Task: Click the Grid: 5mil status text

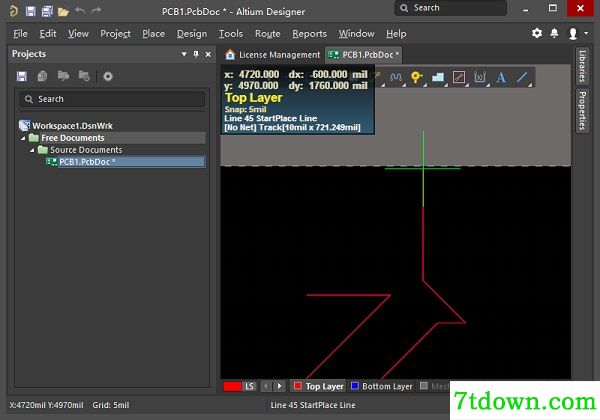Action: coord(111,405)
